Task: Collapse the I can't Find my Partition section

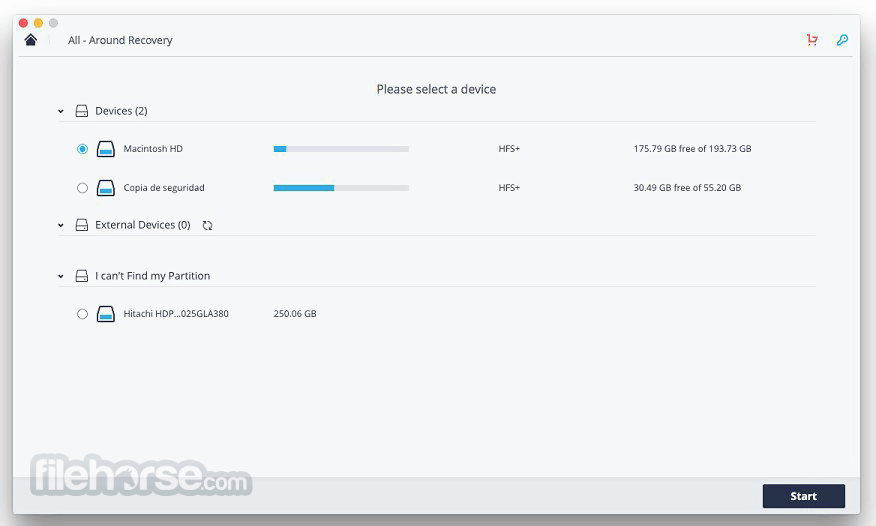Action: point(61,276)
